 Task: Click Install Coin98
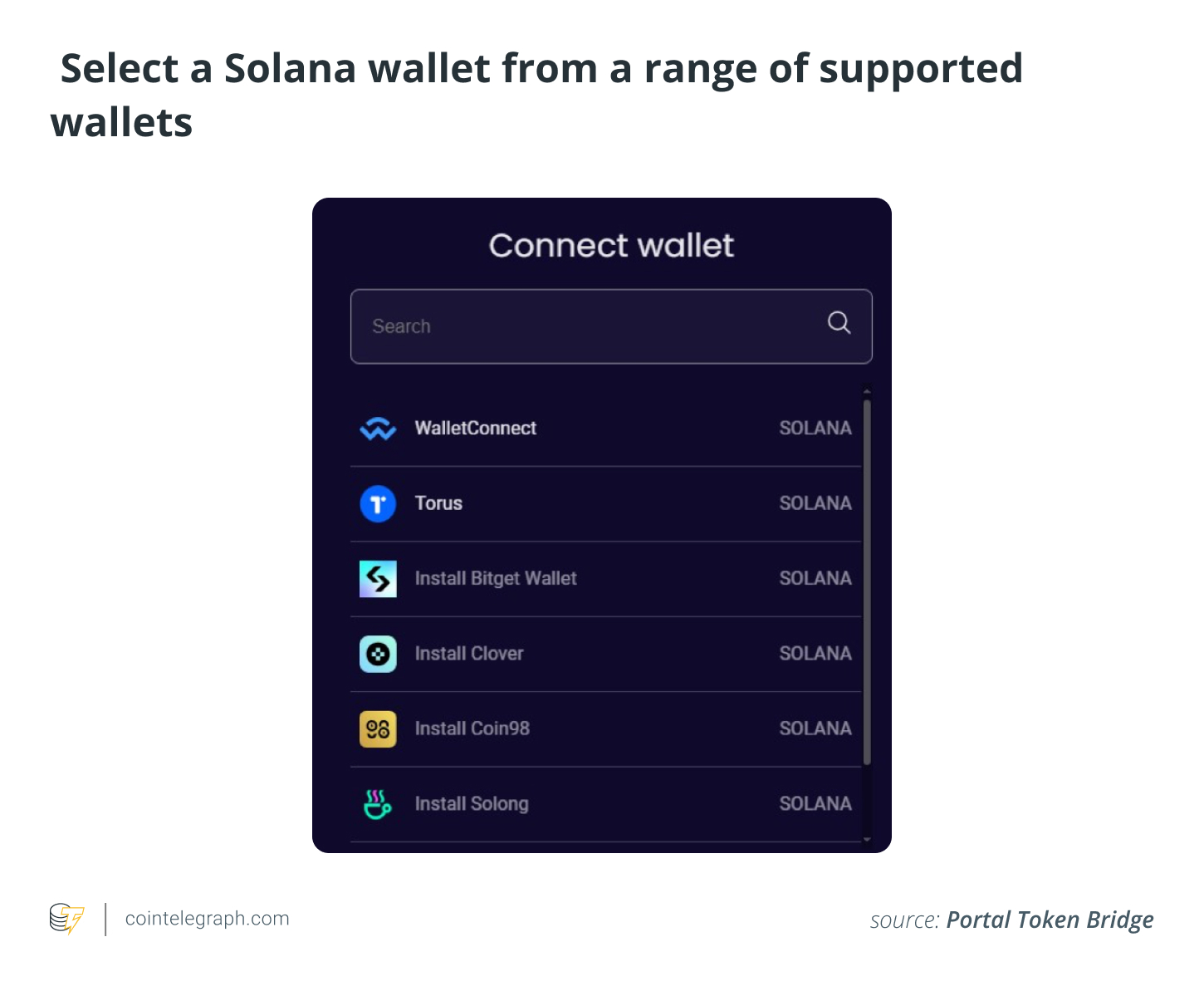pos(472,728)
